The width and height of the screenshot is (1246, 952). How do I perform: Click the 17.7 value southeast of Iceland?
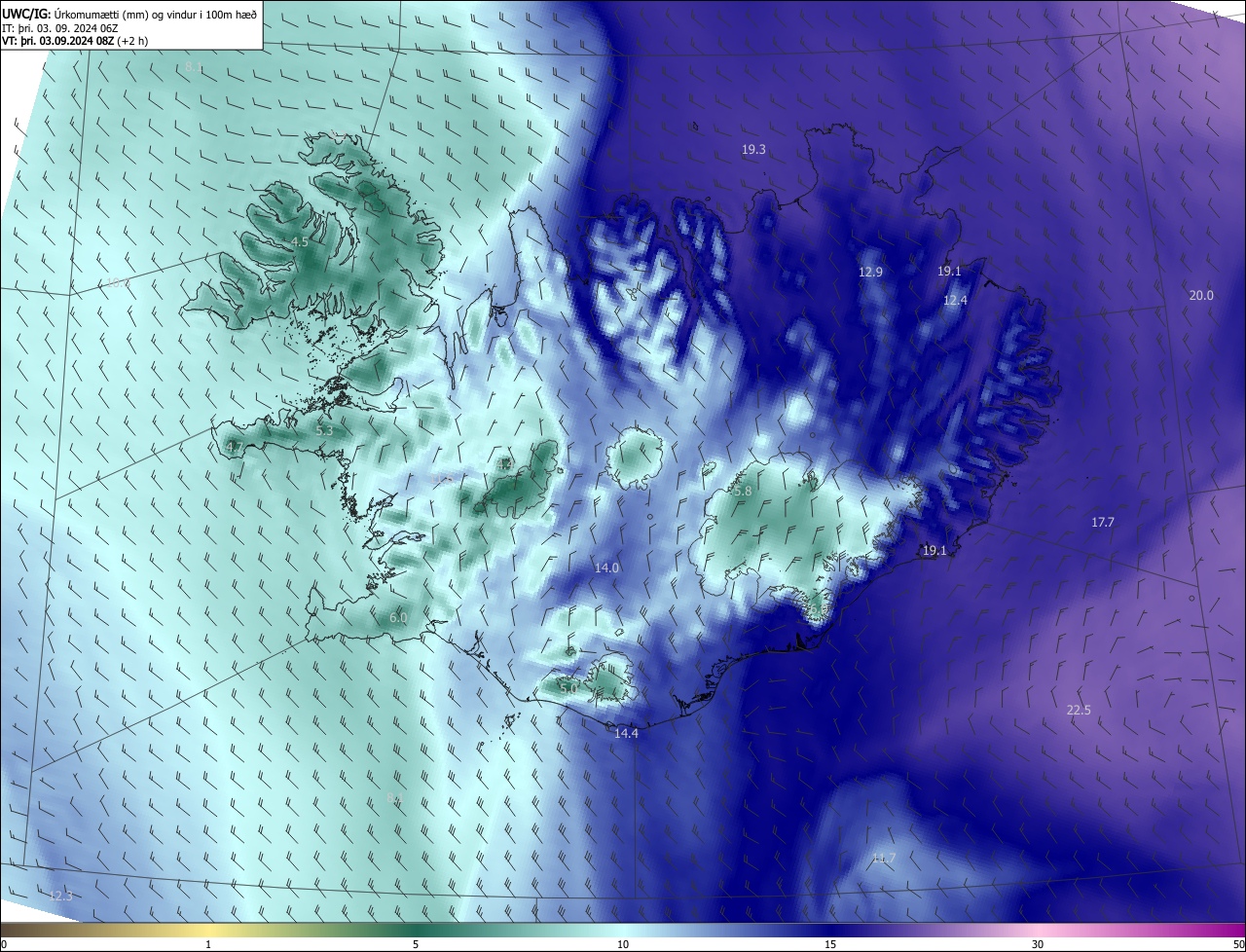pos(1102,523)
